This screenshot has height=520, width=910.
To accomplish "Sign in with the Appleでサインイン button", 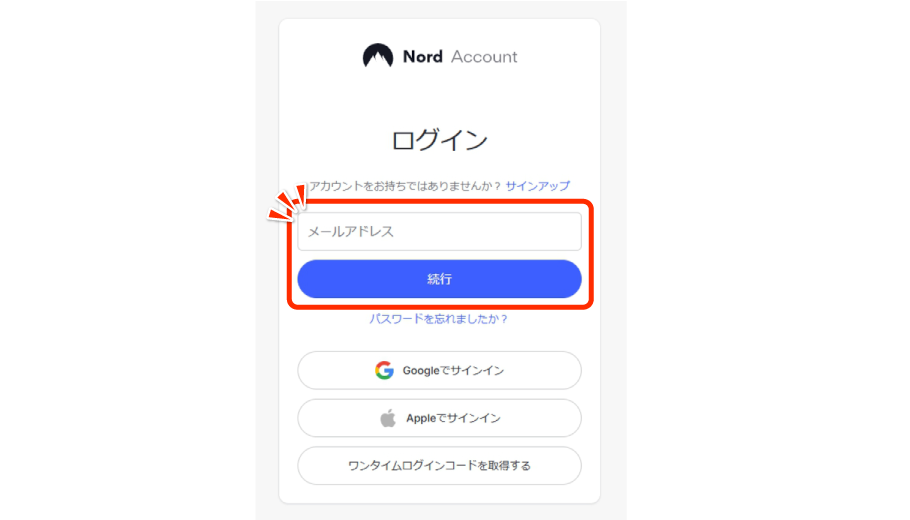I will click(x=439, y=418).
